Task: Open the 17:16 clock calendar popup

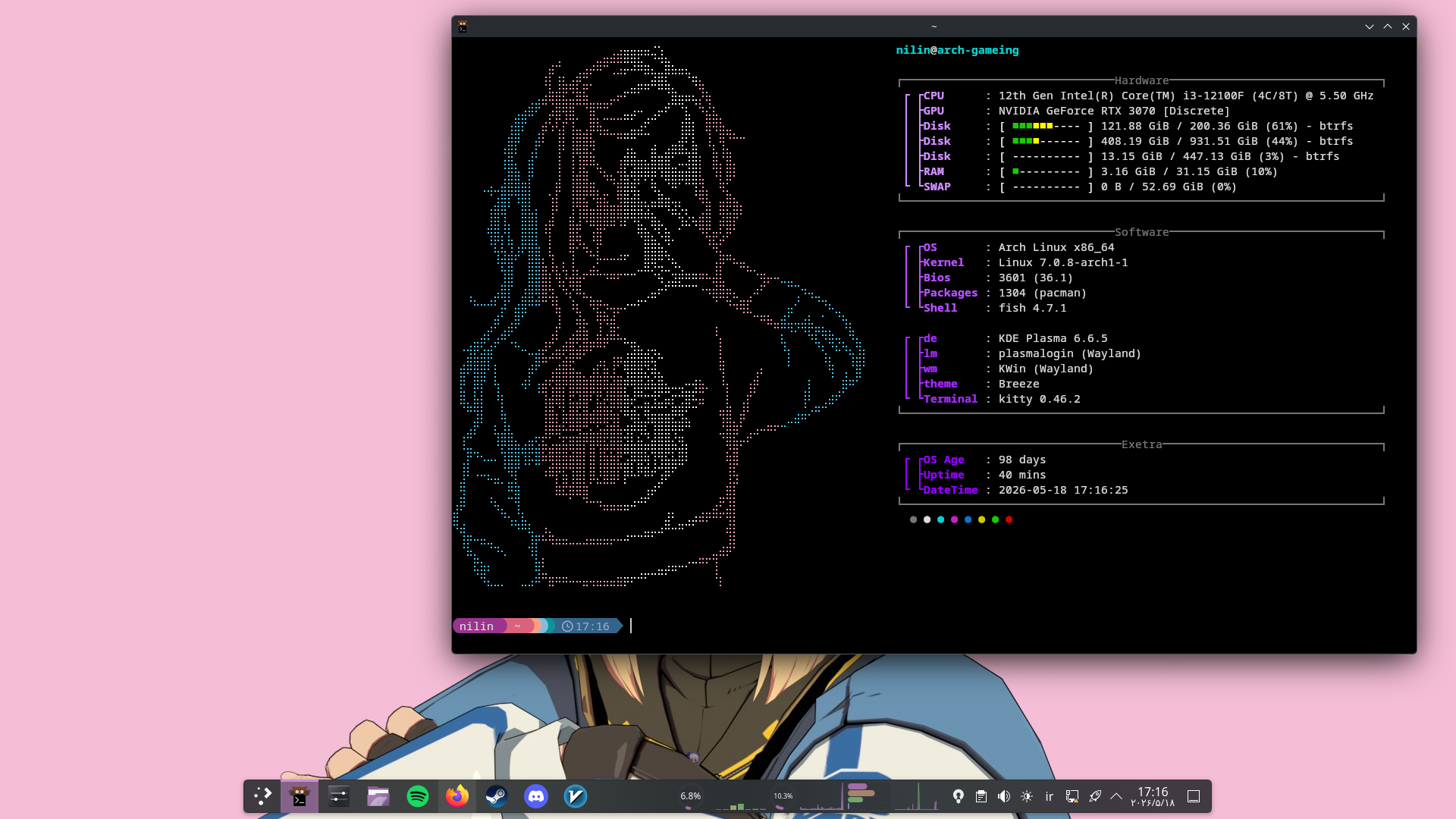Action: (x=1153, y=796)
